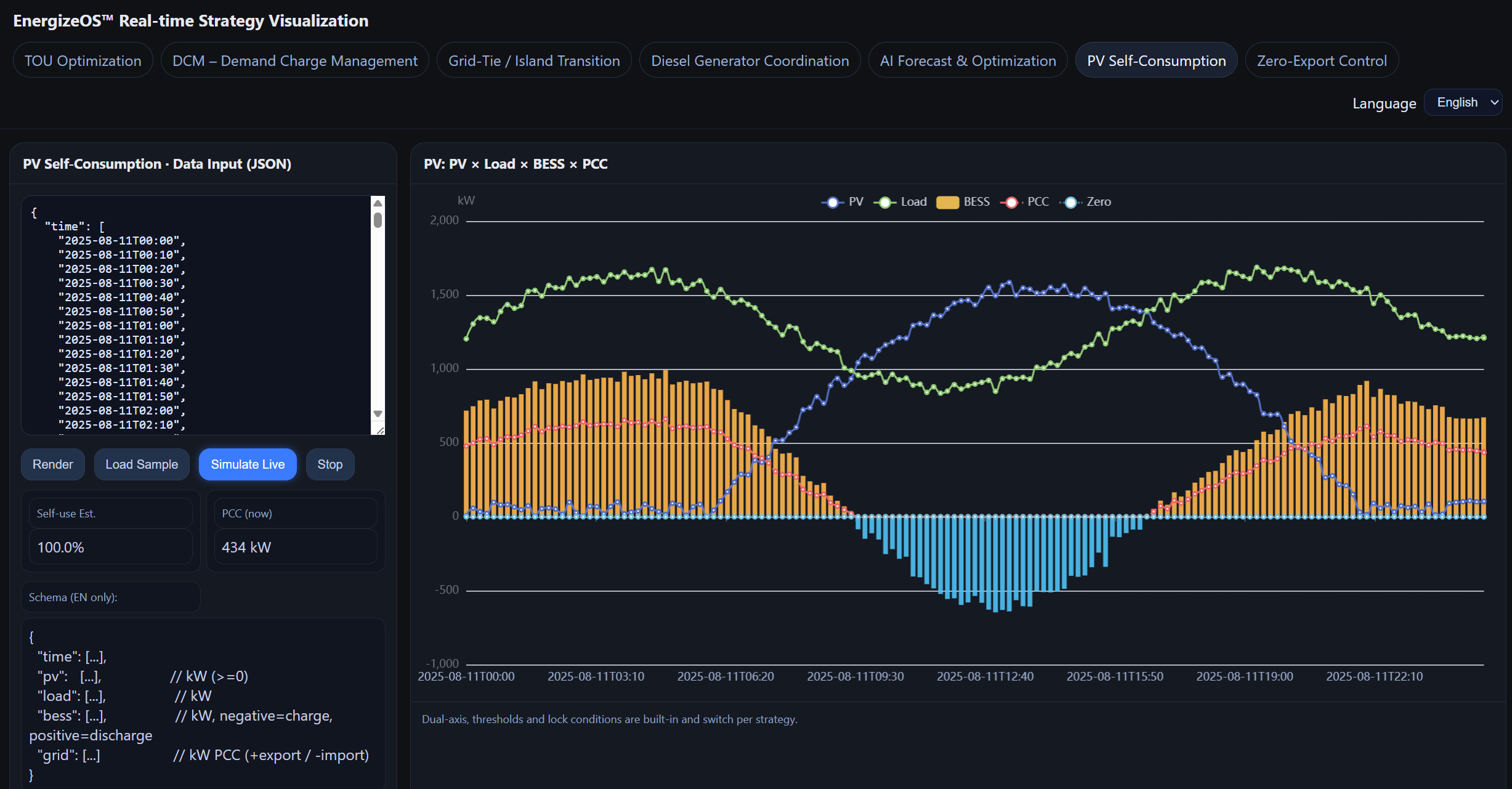Open Zero-Export Control tab
The image size is (1512, 789).
coord(1321,60)
